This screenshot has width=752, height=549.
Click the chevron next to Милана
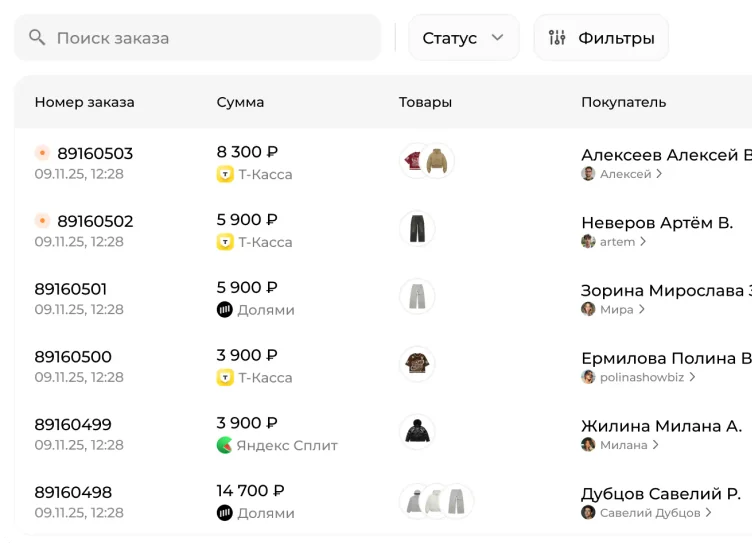[656, 444]
